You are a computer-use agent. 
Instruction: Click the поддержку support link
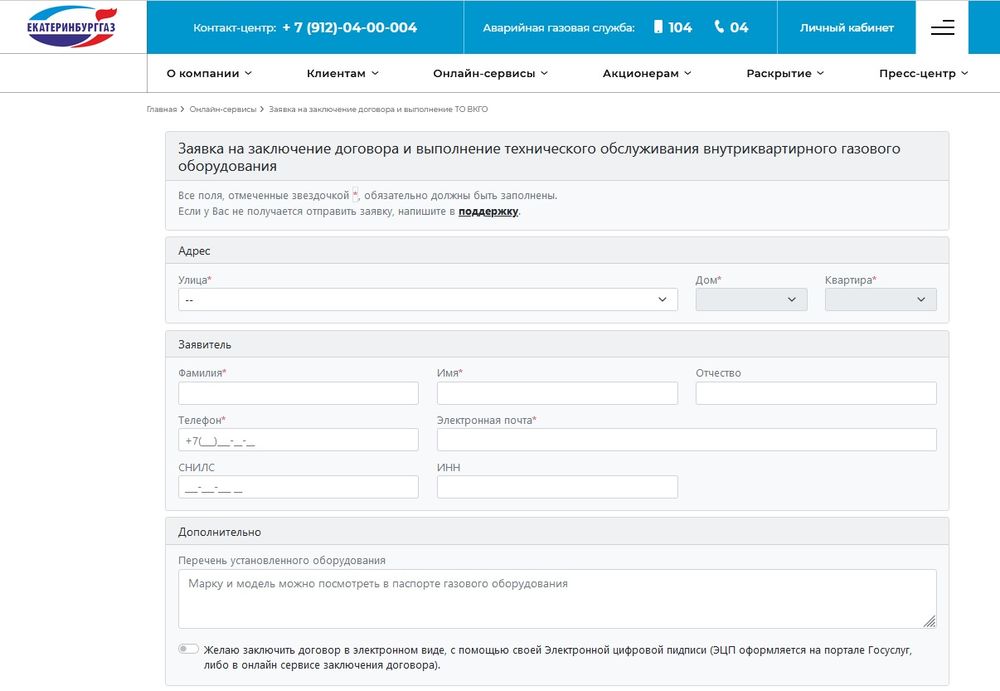pyautogui.click(x=488, y=211)
